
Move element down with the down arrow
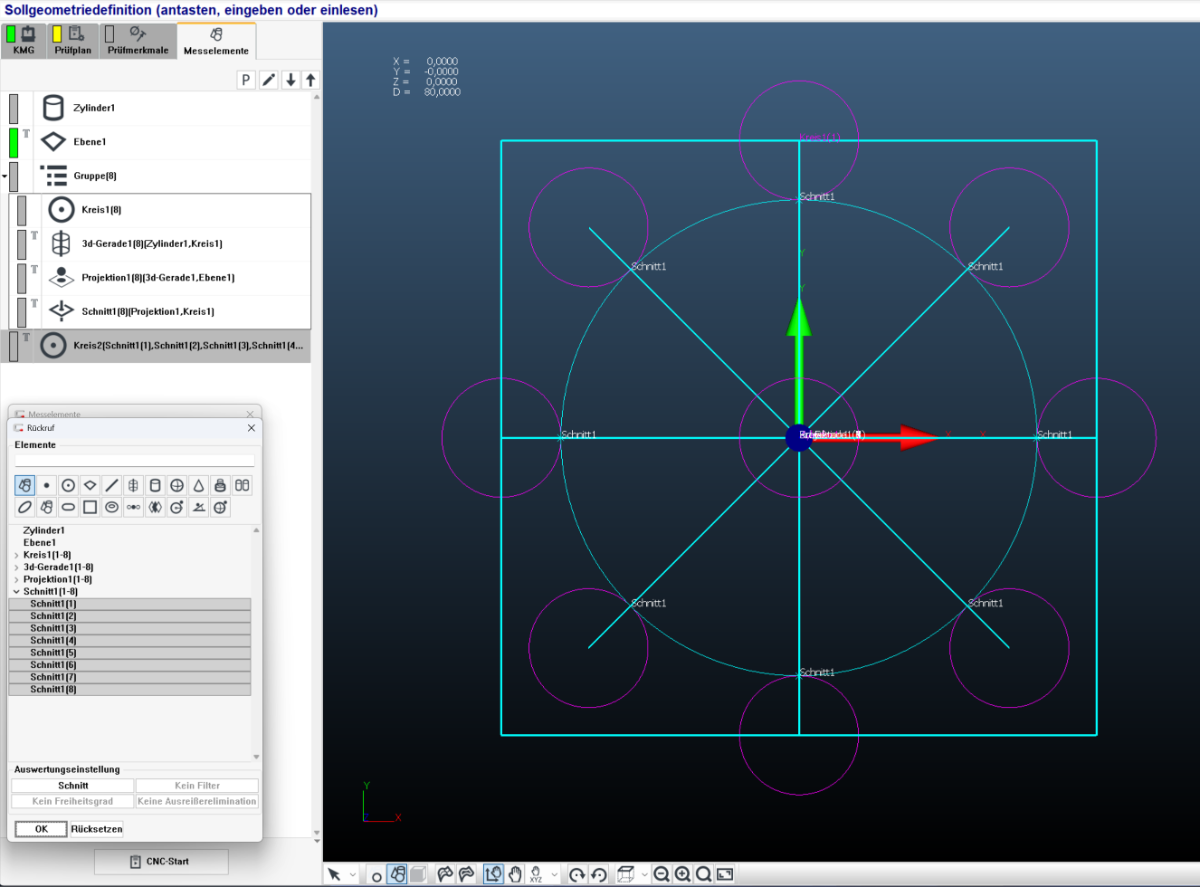point(290,80)
